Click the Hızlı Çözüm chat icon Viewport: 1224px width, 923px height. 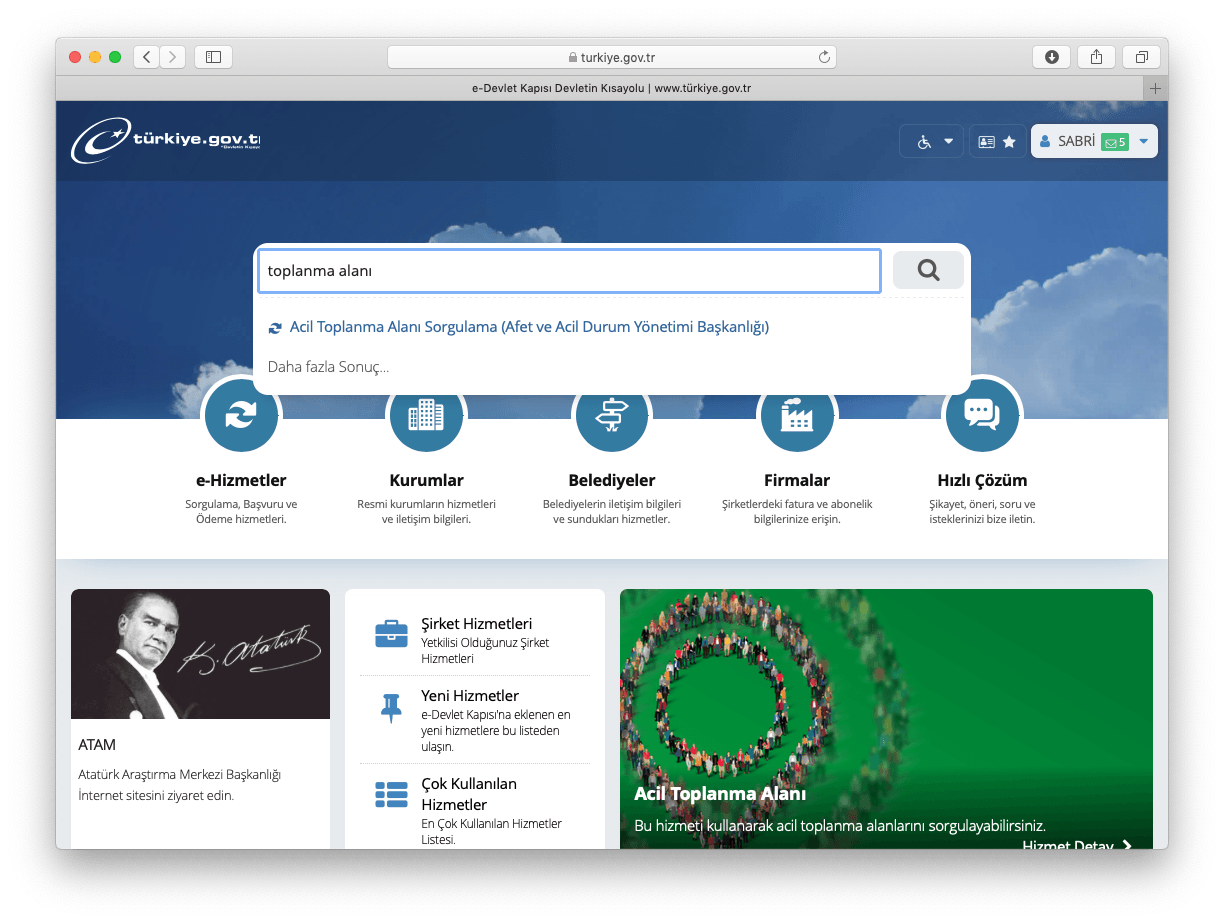[x=981, y=416]
